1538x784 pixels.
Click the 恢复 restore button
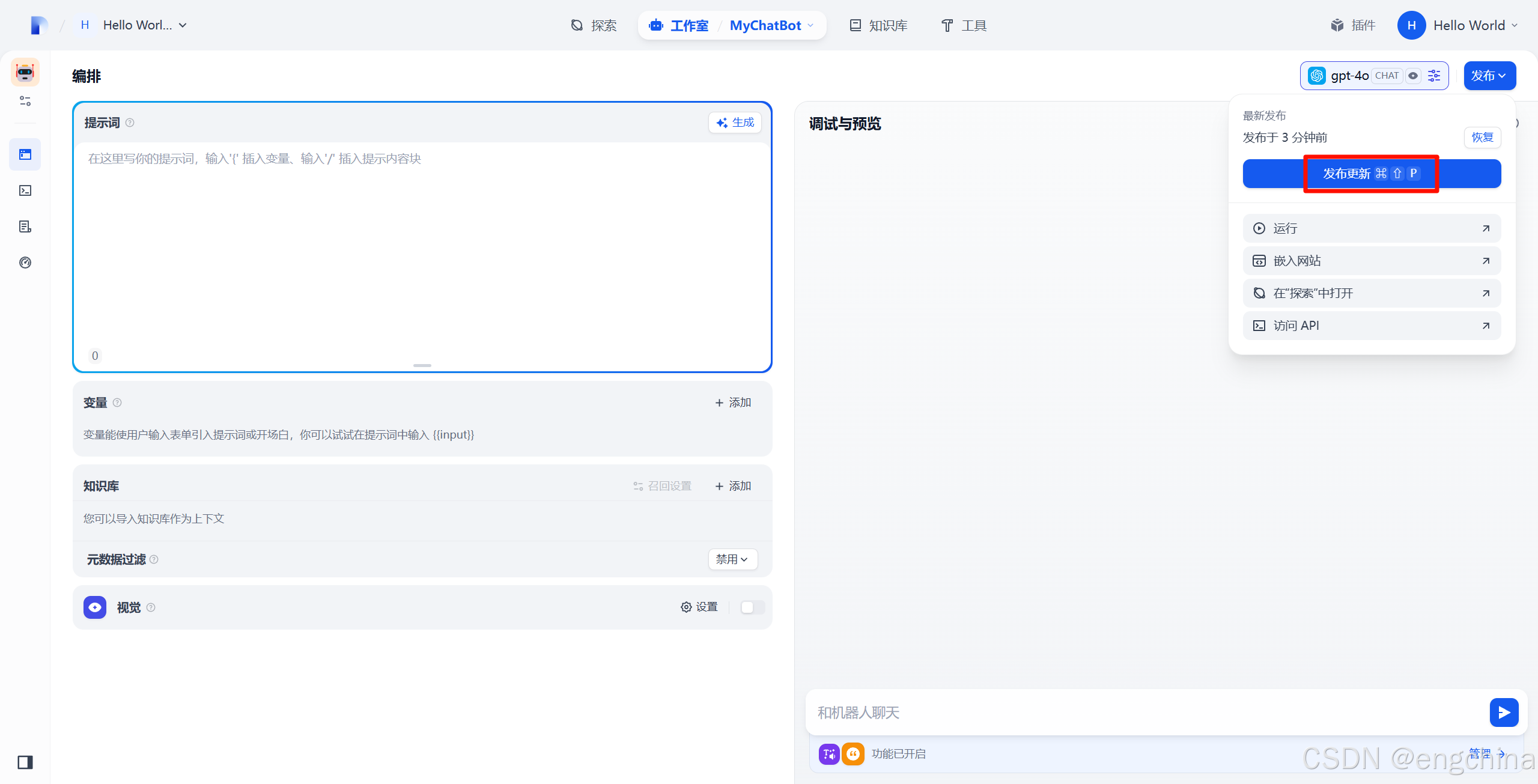pos(1482,138)
